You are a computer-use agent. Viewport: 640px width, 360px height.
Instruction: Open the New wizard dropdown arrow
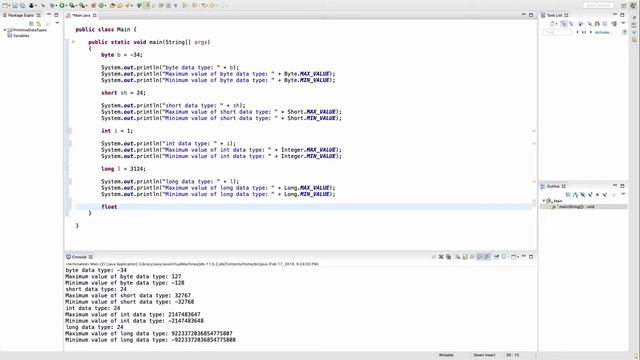(10, 6)
